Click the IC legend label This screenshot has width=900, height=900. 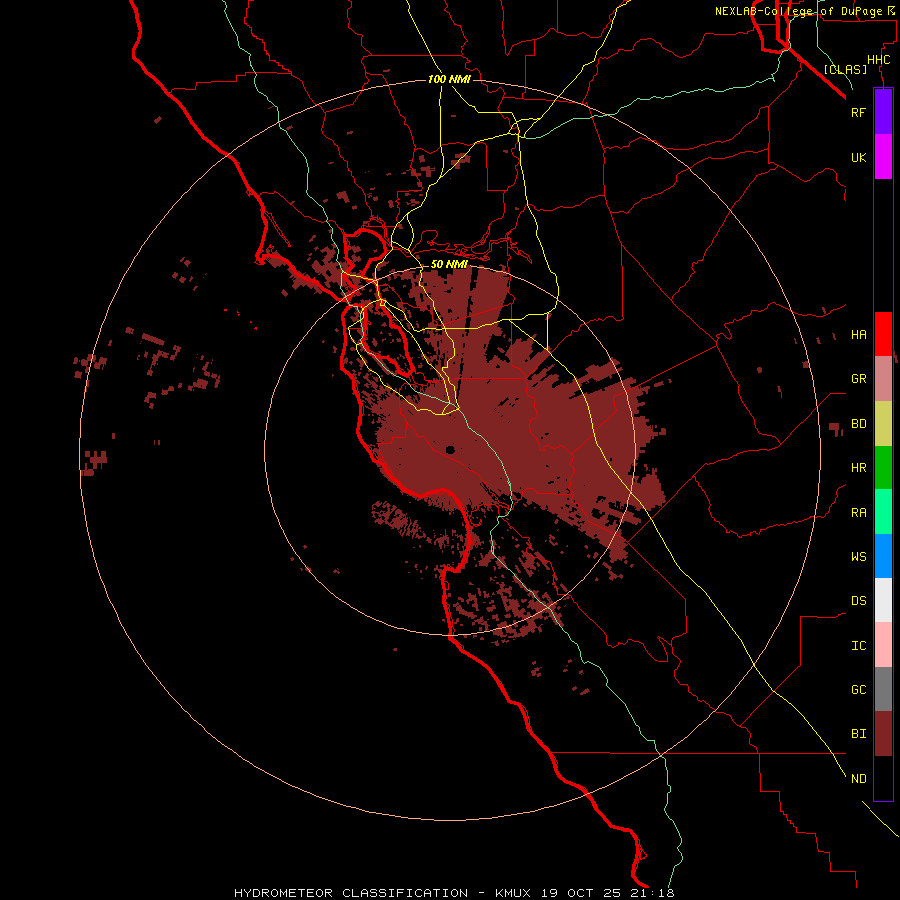[x=858, y=646]
